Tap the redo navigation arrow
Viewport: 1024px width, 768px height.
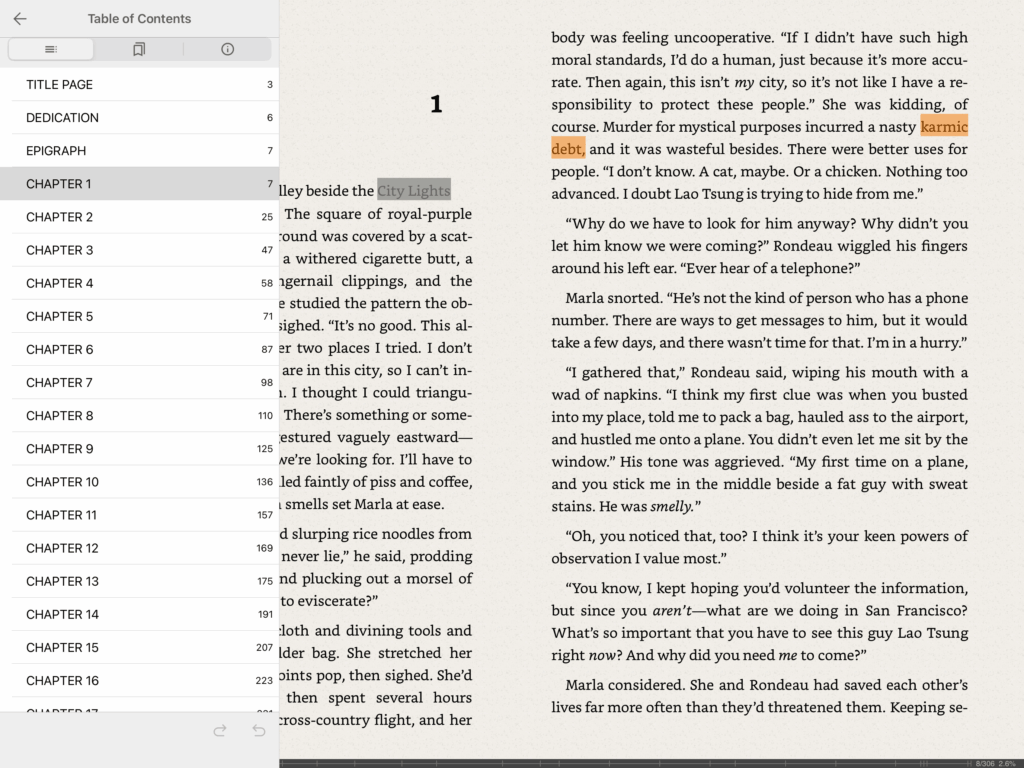tap(219, 730)
